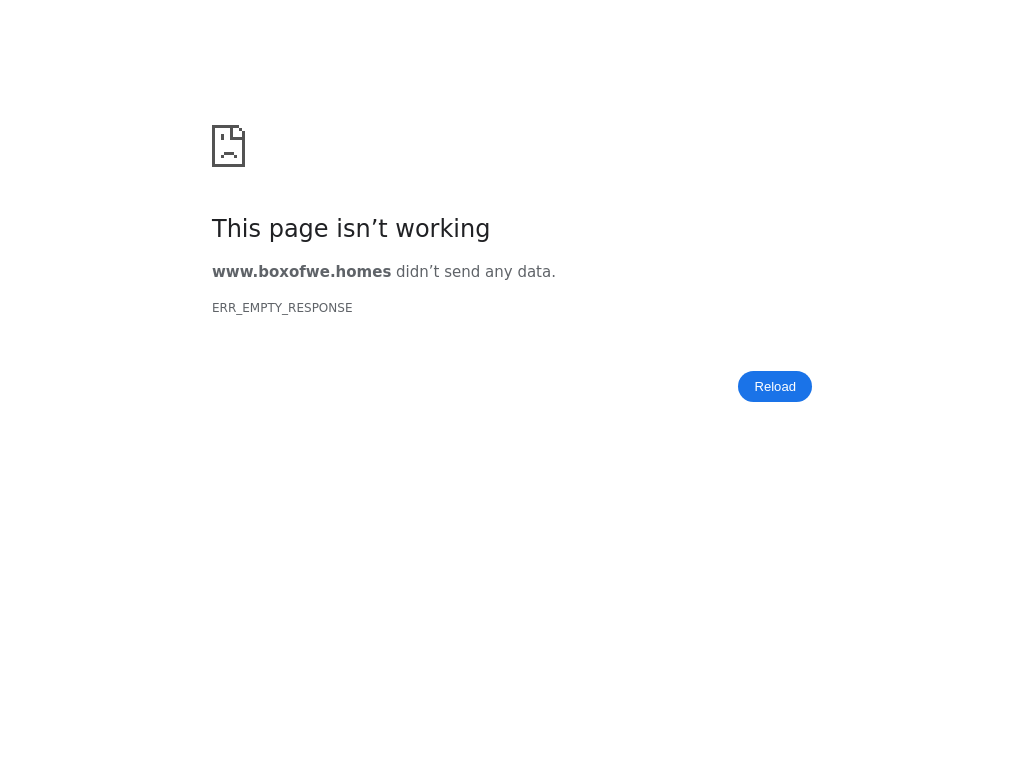Click the word "send" in the message

463,272
